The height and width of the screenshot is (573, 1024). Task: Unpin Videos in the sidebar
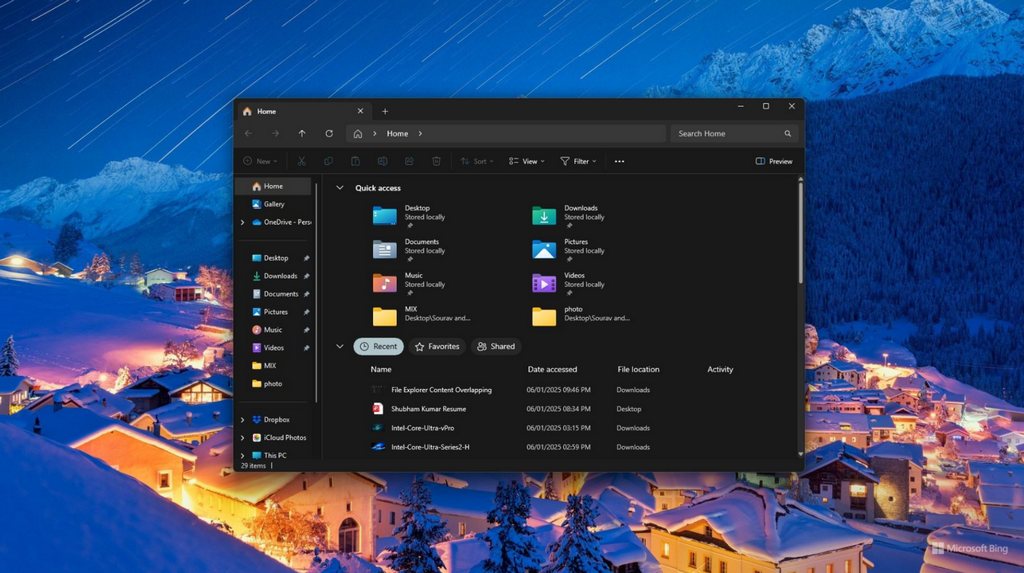306,348
